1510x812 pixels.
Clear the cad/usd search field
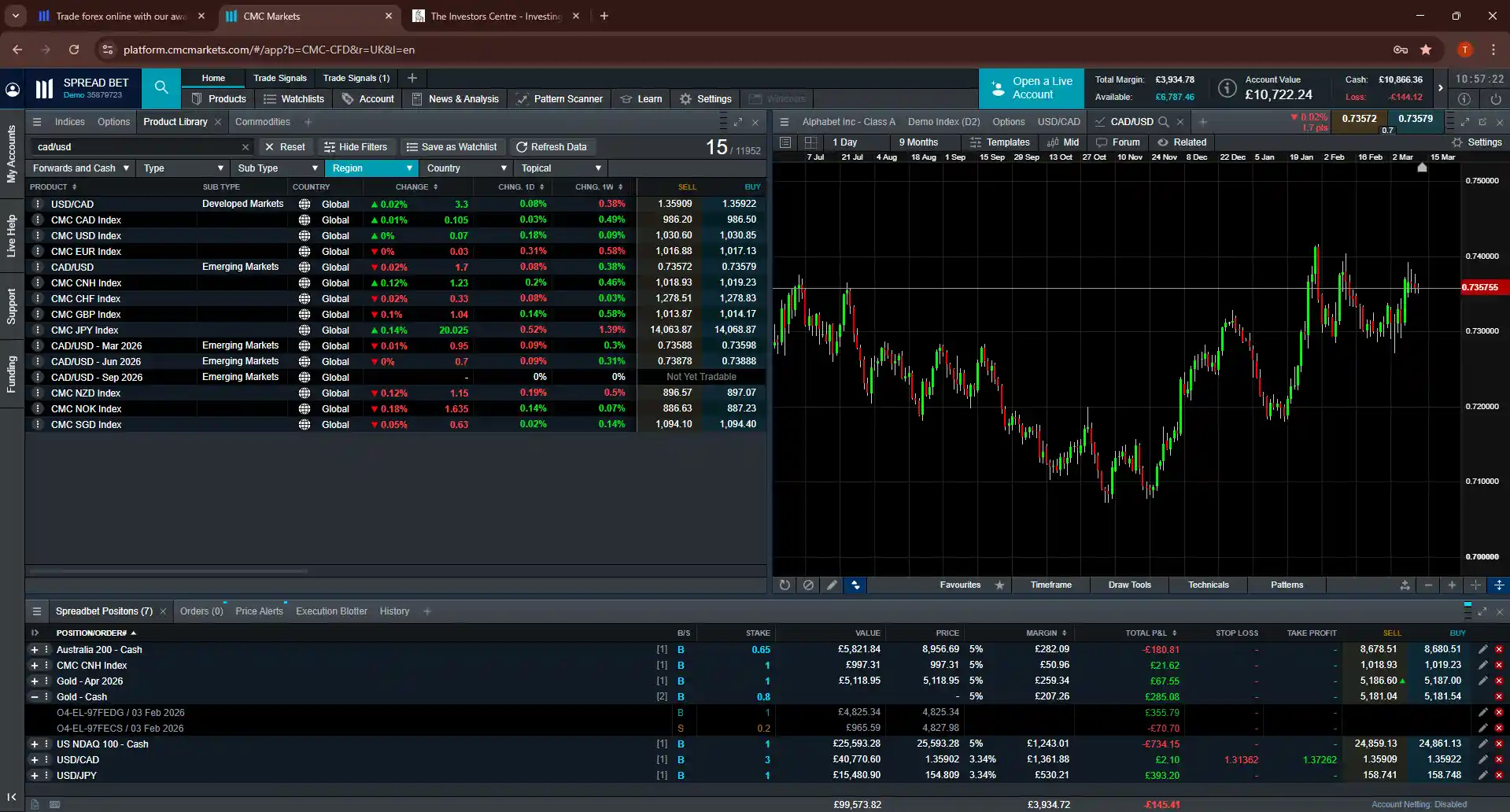click(x=246, y=147)
